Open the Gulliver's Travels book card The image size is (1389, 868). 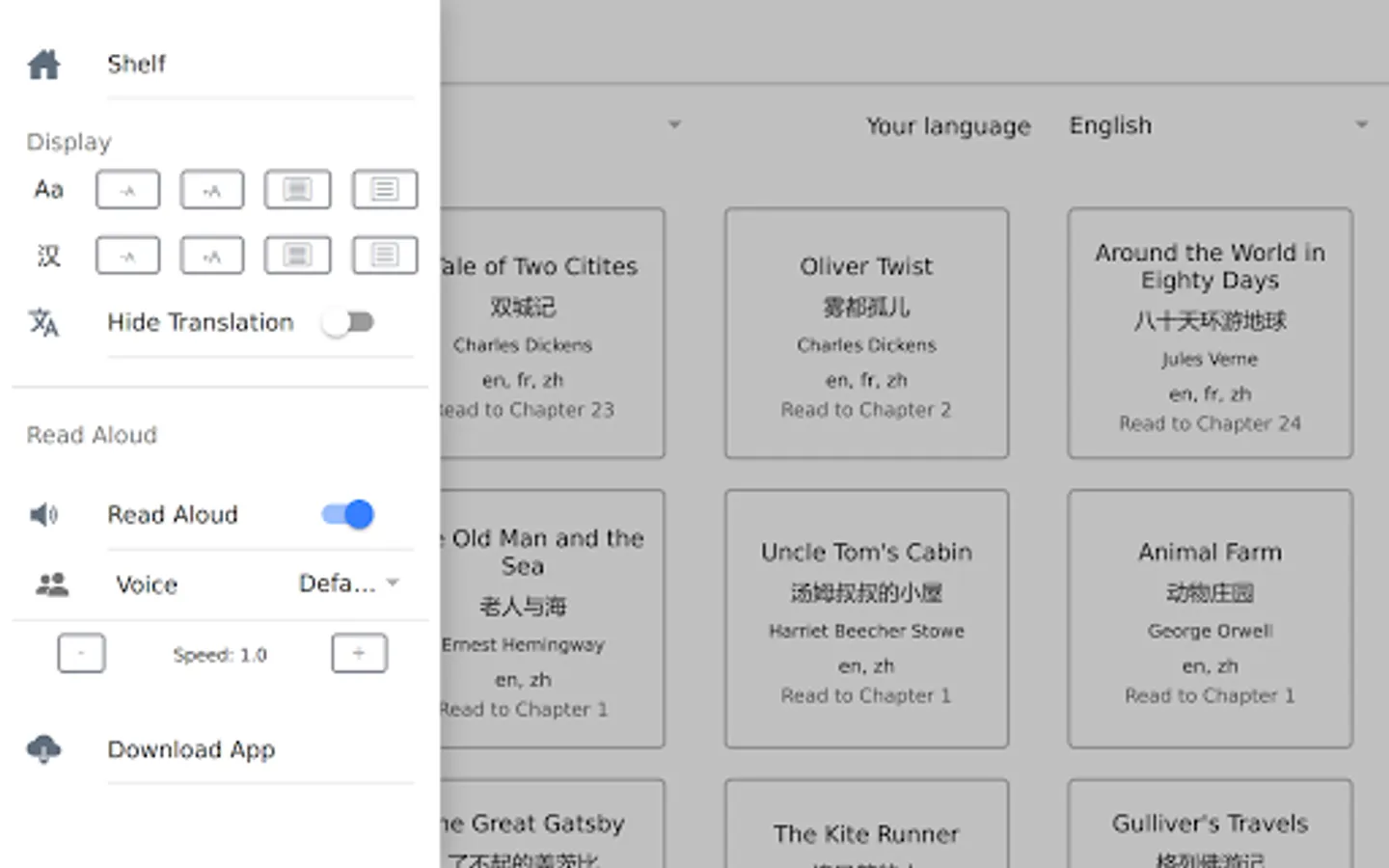1210,825
